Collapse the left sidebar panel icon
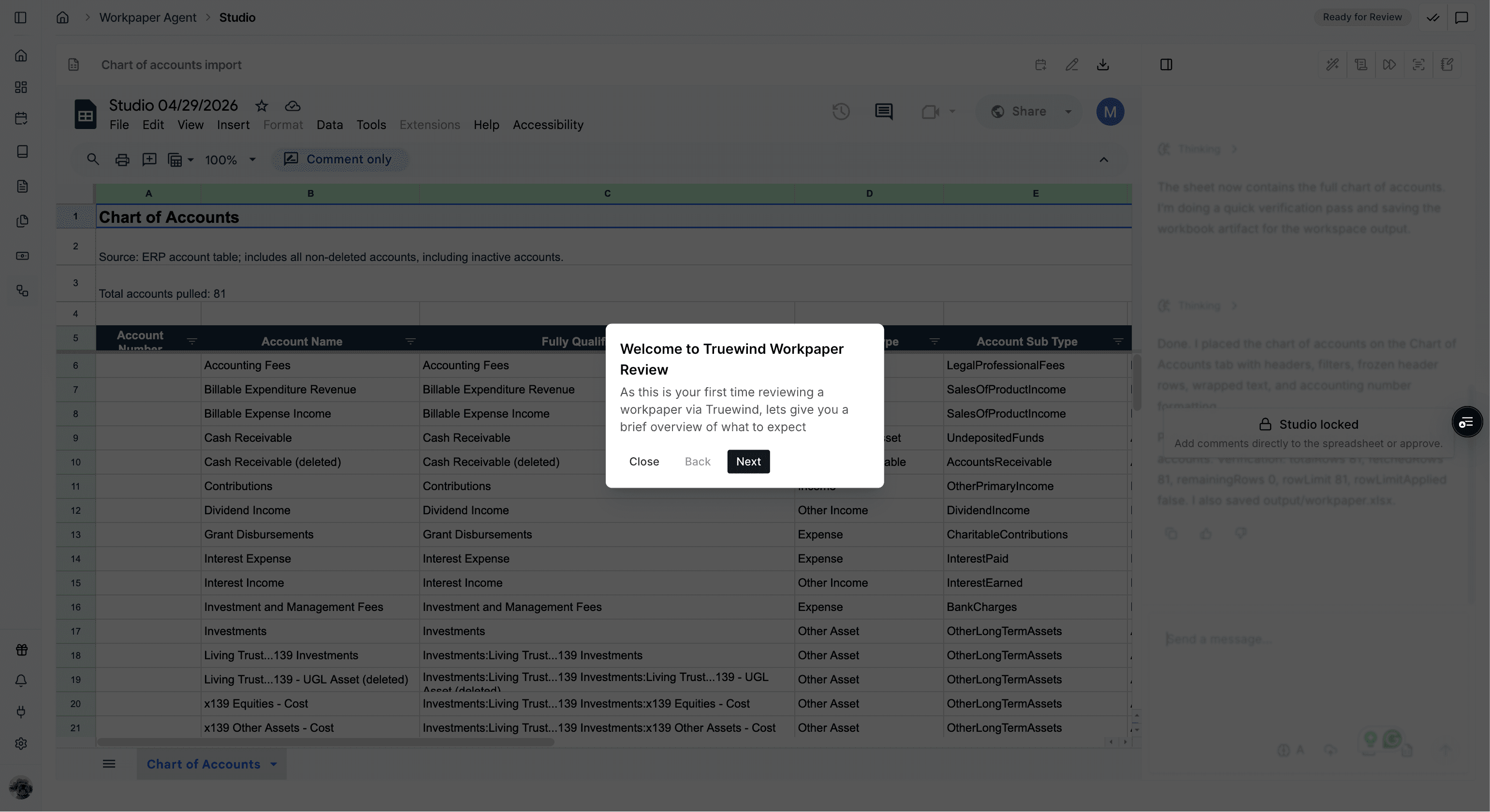 point(20,17)
